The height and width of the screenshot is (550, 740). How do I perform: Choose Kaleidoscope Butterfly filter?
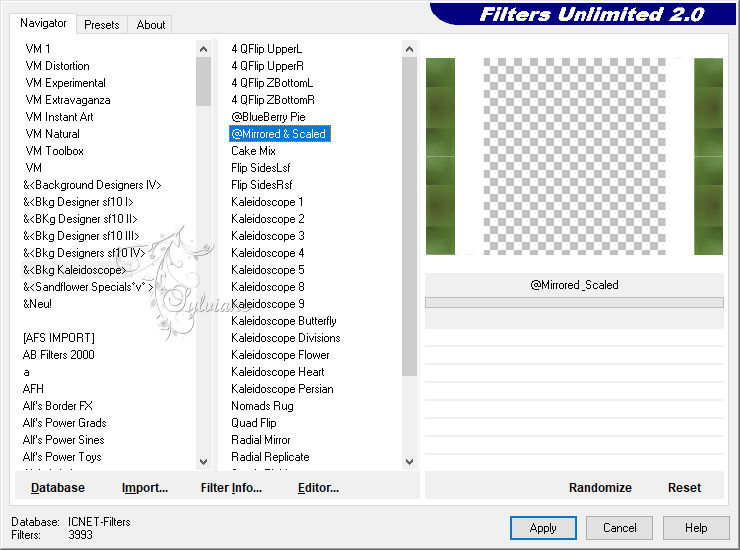tap(284, 321)
